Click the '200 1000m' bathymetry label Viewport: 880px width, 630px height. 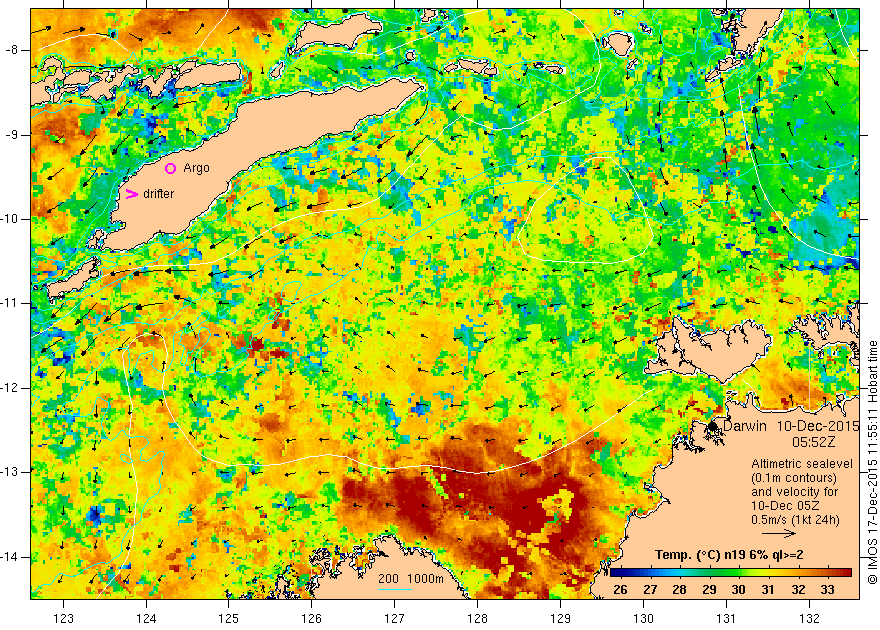click(411, 579)
